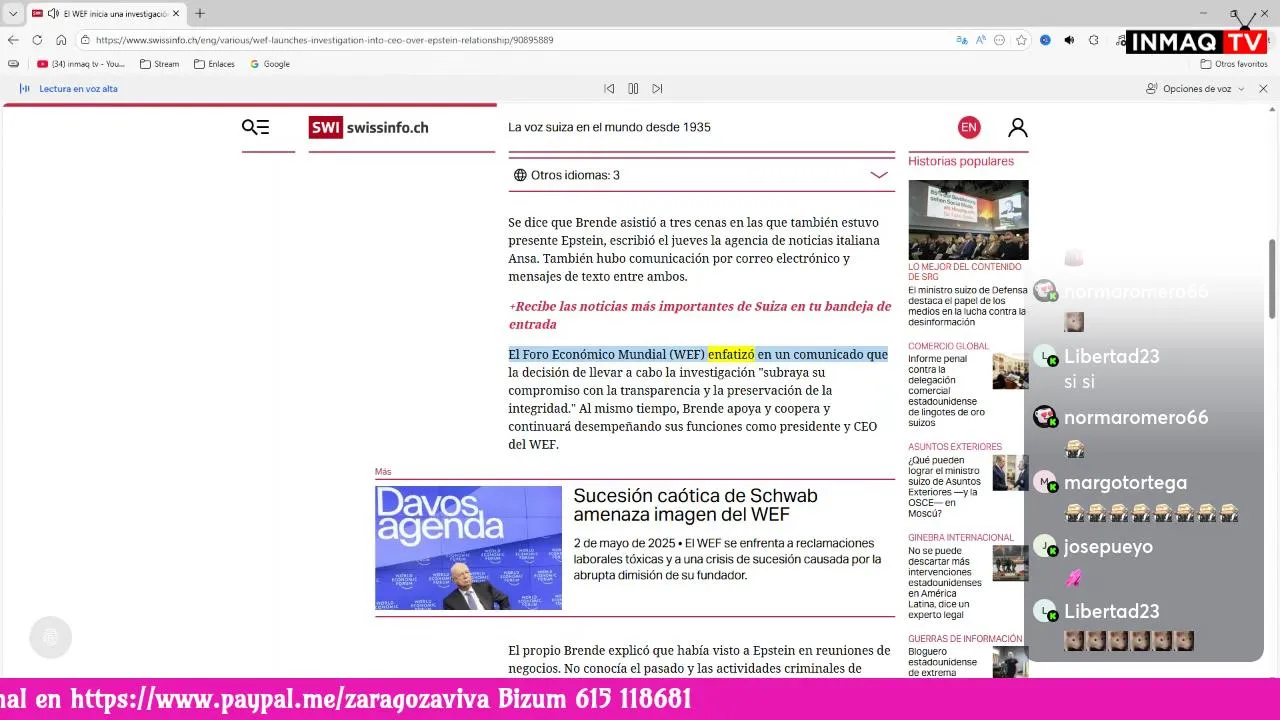Open 'Sucesión caótica de Schwab' headline
The image size is (1280, 720).
(x=695, y=505)
